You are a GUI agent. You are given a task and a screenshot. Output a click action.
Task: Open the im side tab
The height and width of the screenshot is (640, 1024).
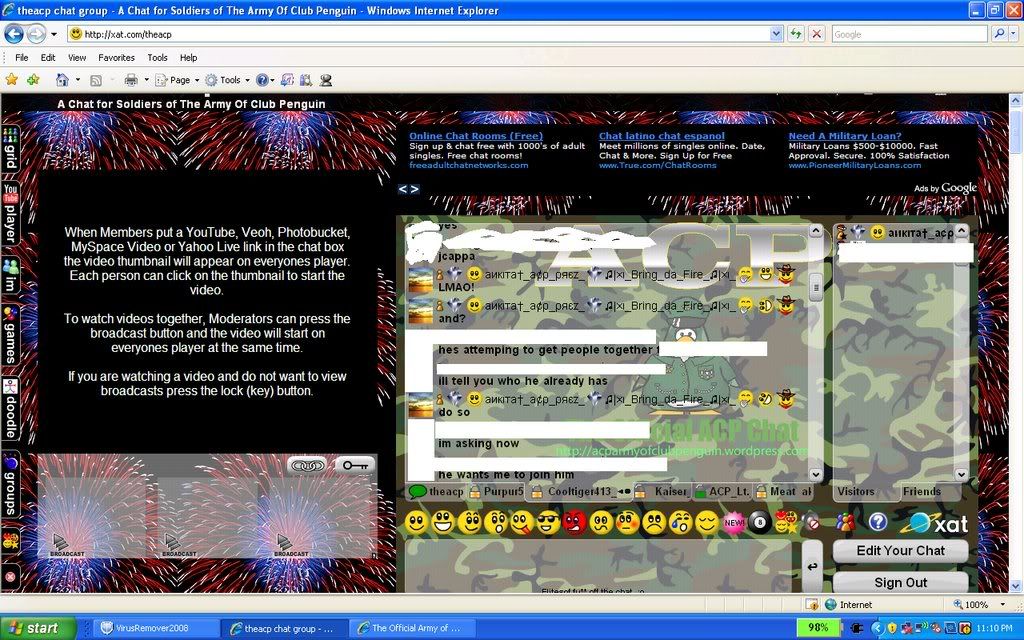(10, 274)
